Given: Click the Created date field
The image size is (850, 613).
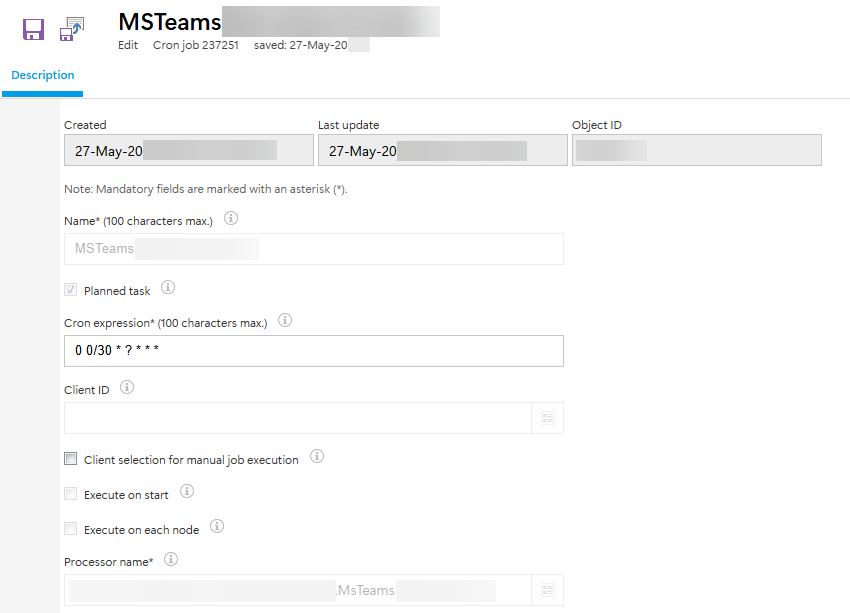Looking at the screenshot, I should (x=189, y=150).
